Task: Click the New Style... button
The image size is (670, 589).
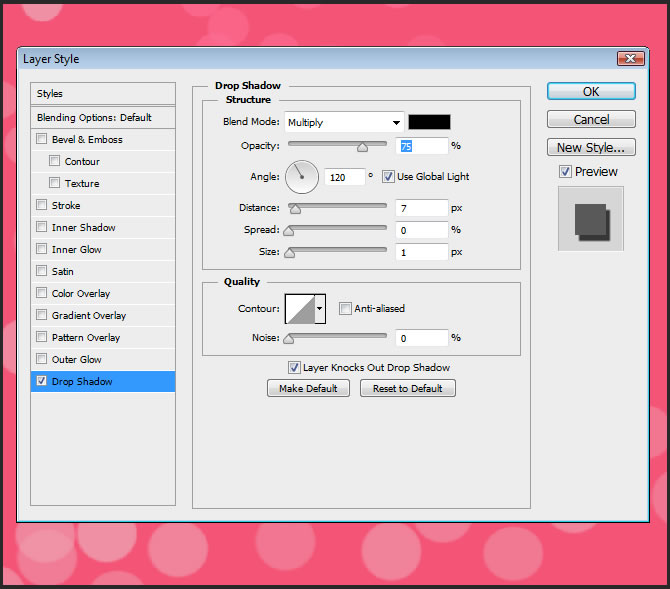Action: point(590,147)
